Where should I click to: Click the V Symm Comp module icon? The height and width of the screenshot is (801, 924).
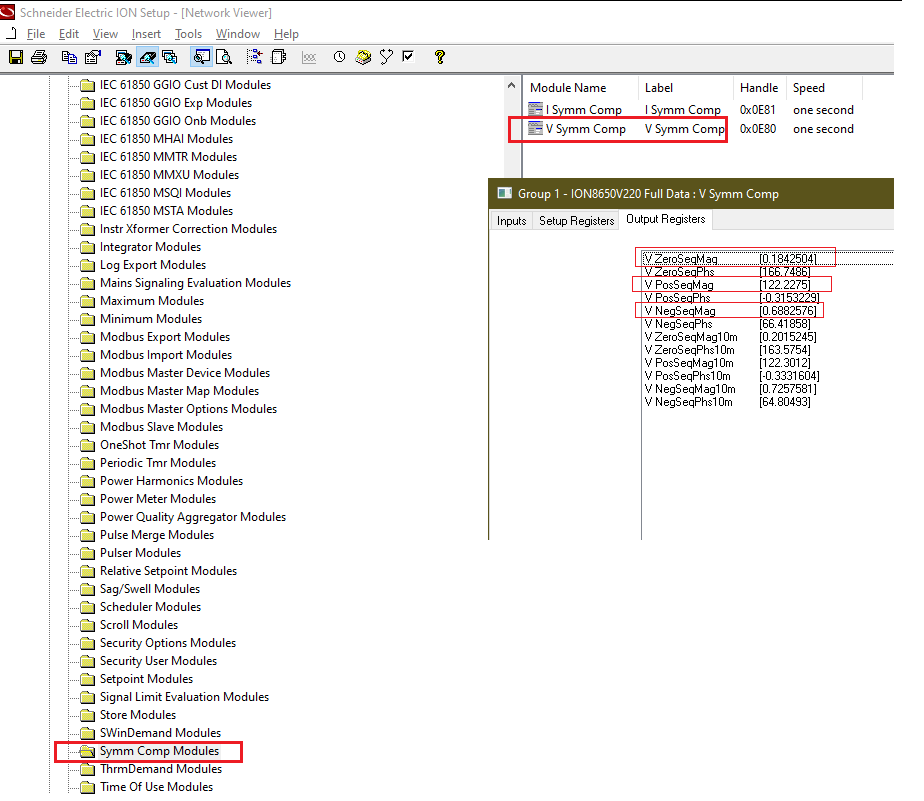tap(535, 128)
